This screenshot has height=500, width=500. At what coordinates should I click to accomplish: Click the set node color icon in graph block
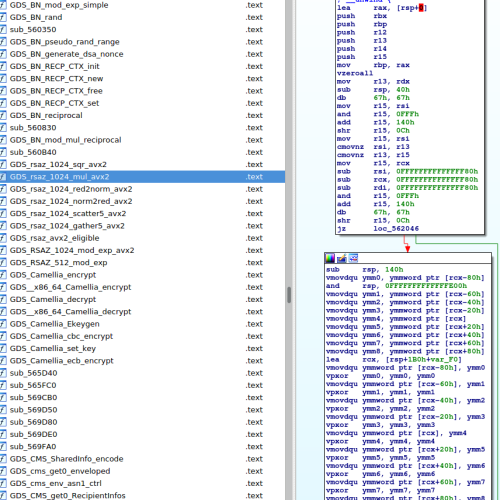coord(330,258)
